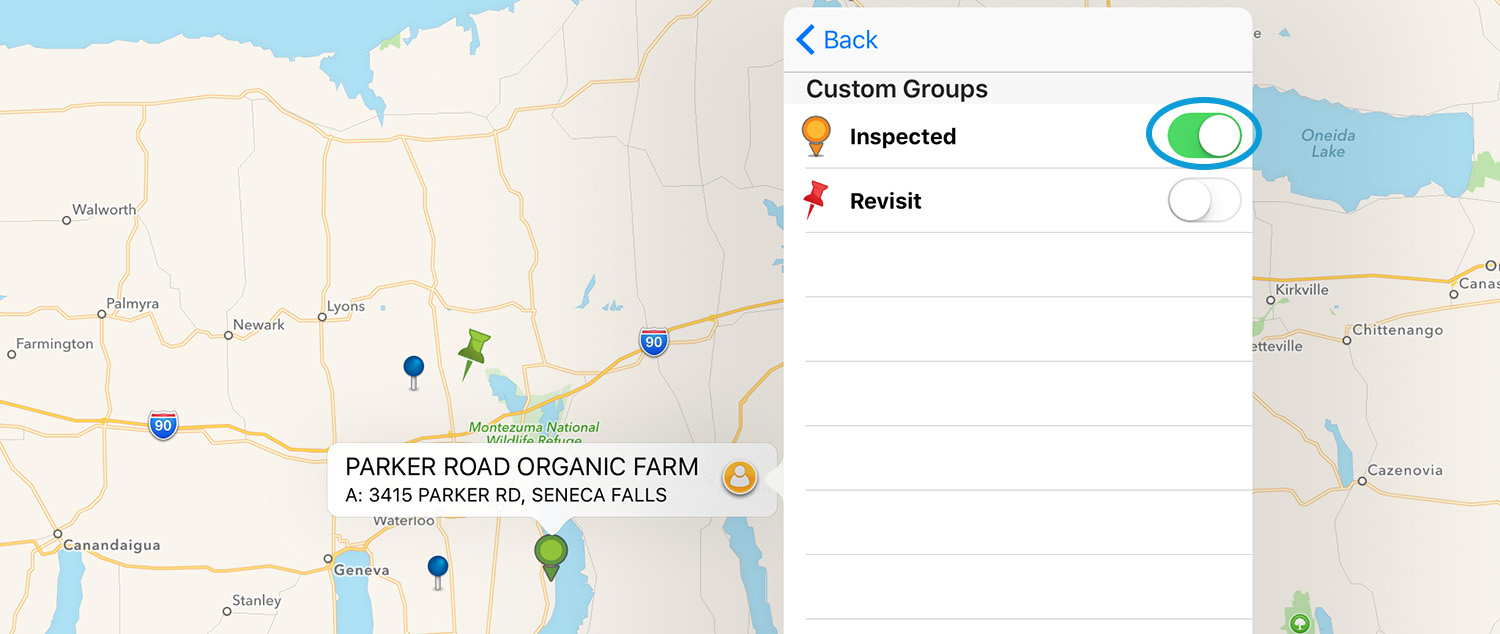Click the Canandaigua town marker
The image size is (1500, 634).
pyautogui.click(x=58, y=533)
